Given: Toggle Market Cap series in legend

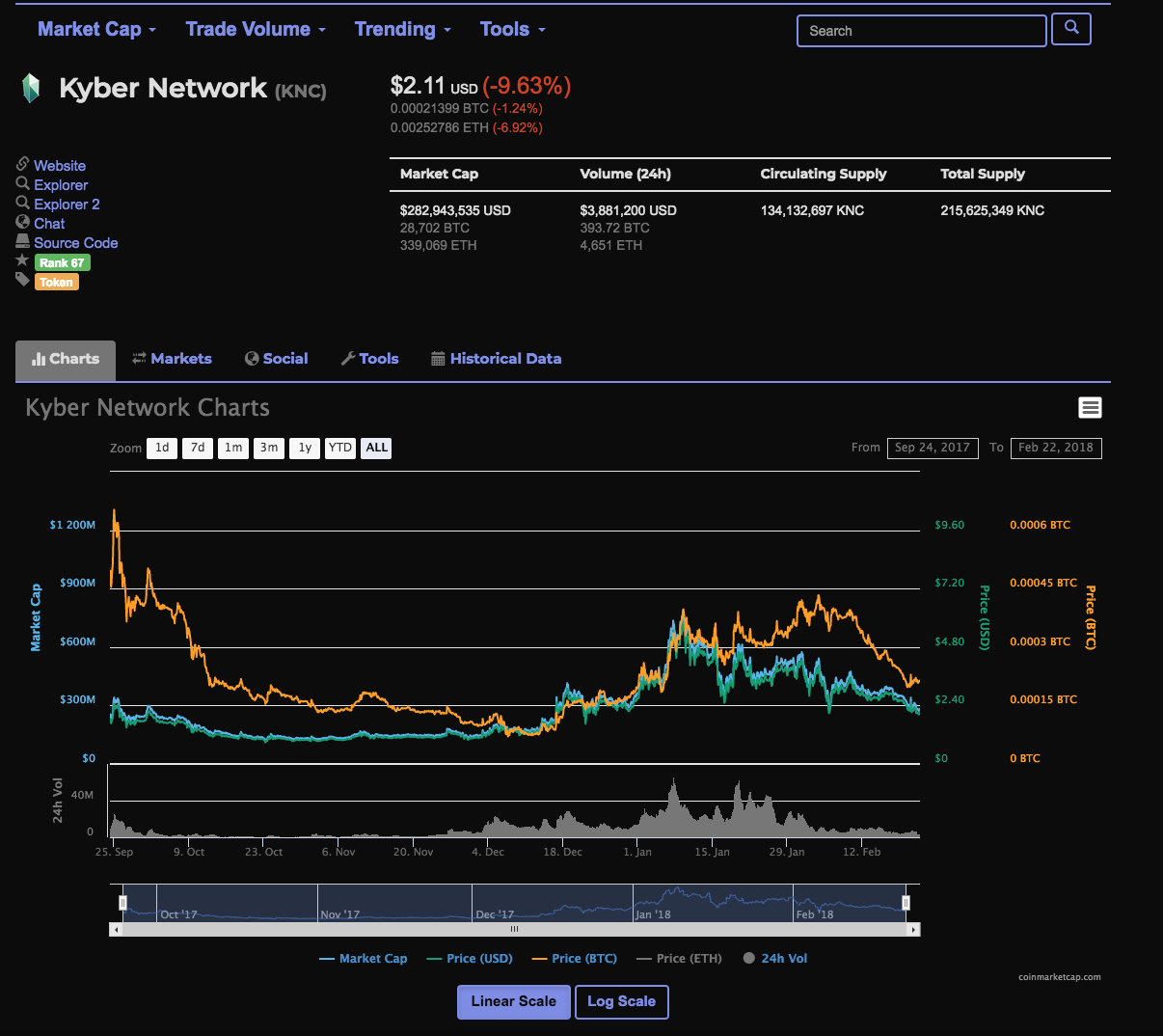Looking at the screenshot, I should [x=363, y=959].
